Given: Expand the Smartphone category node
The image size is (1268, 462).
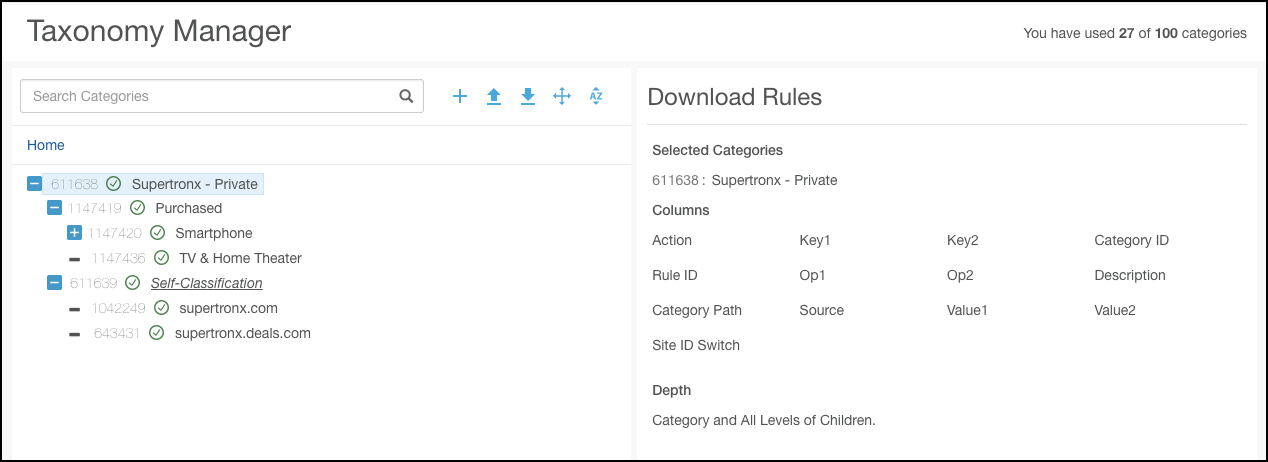Looking at the screenshot, I should point(74,233).
